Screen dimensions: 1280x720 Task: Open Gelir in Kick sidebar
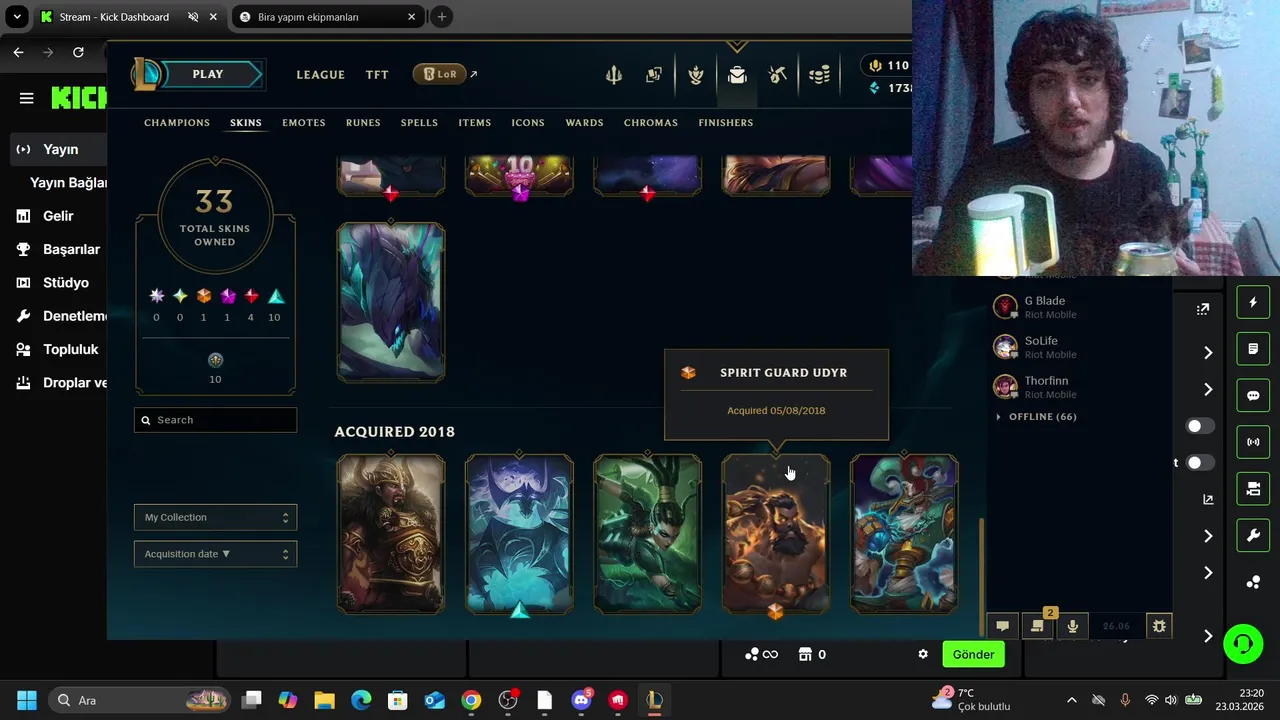[x=58, y=216]
